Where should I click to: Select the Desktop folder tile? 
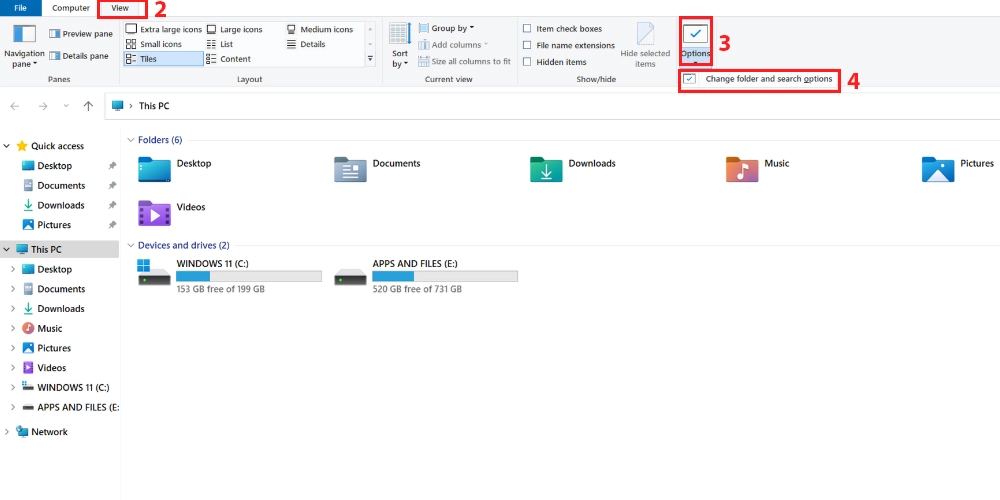point(174,169)
